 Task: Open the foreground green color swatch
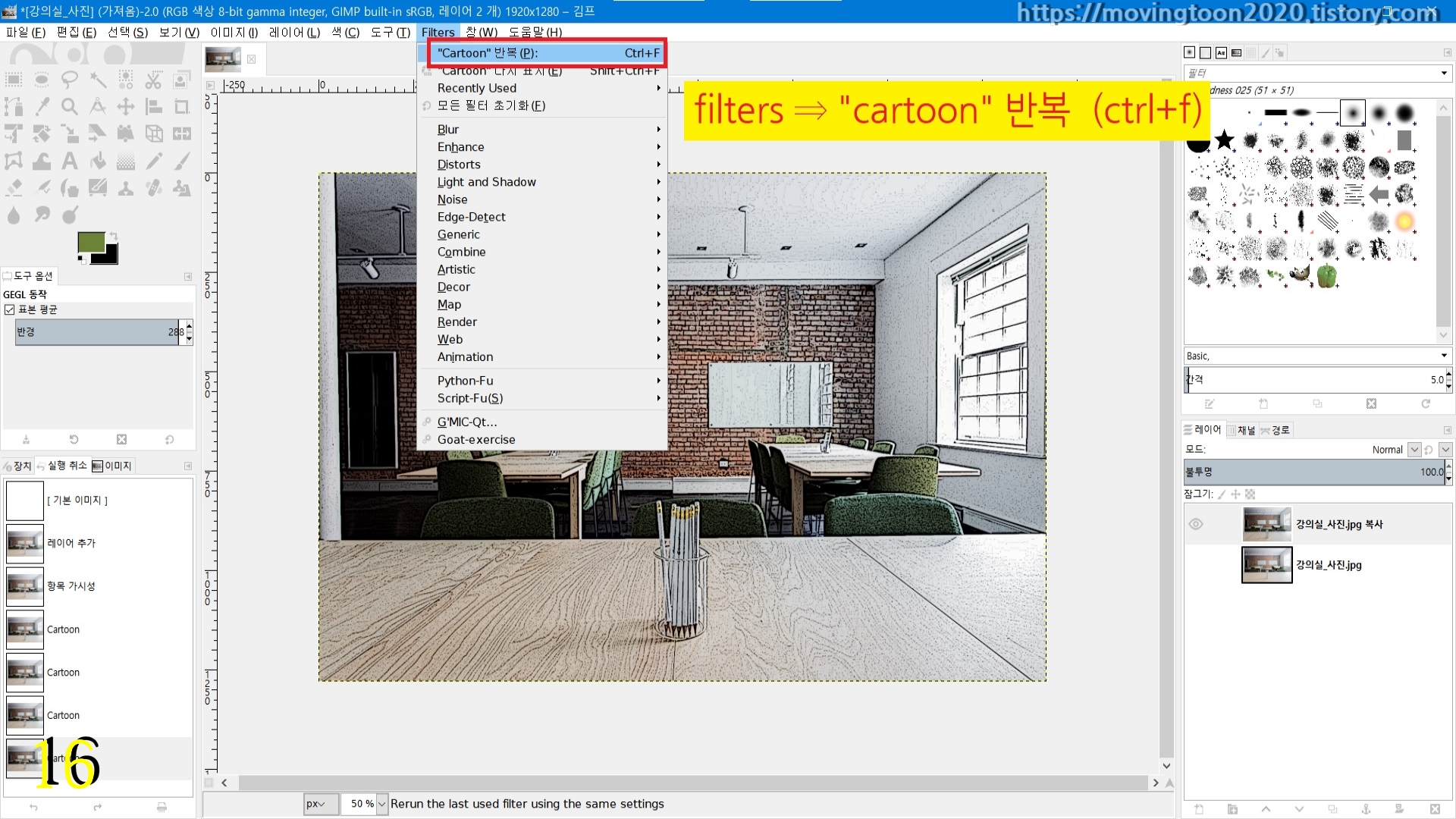(x=91, y=242)
